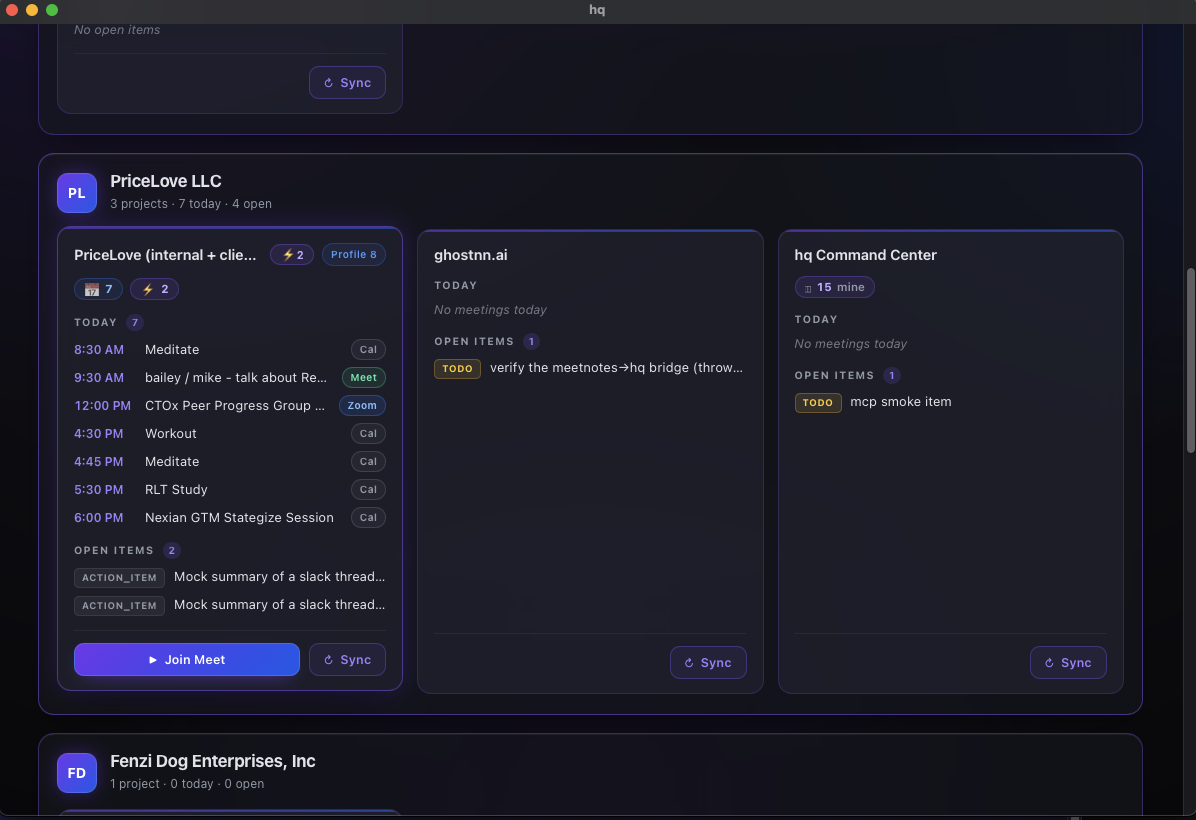Open the RLT Study event

[x=230, y=490]
